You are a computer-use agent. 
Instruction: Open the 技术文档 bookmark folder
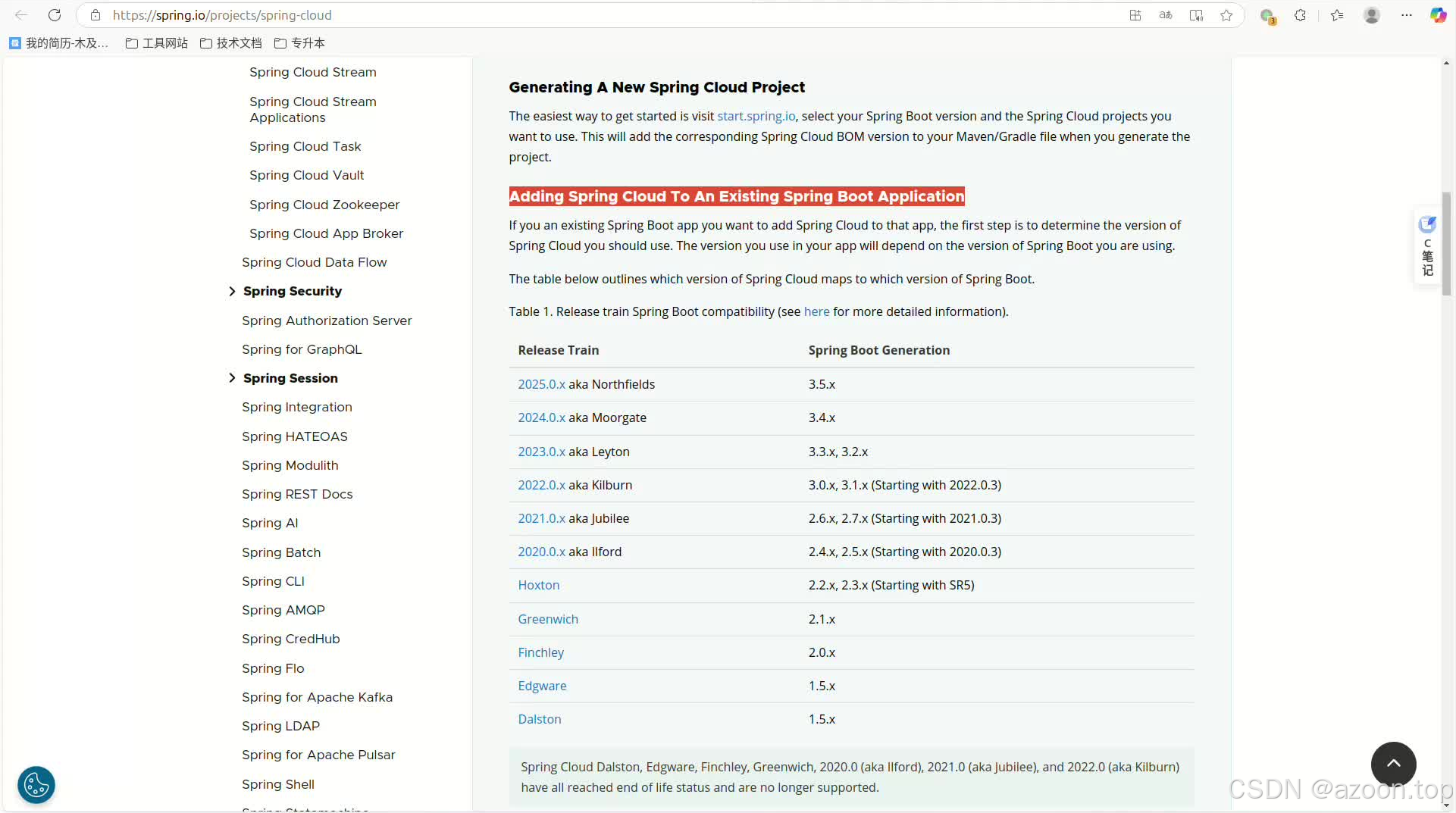coord(231,43)
